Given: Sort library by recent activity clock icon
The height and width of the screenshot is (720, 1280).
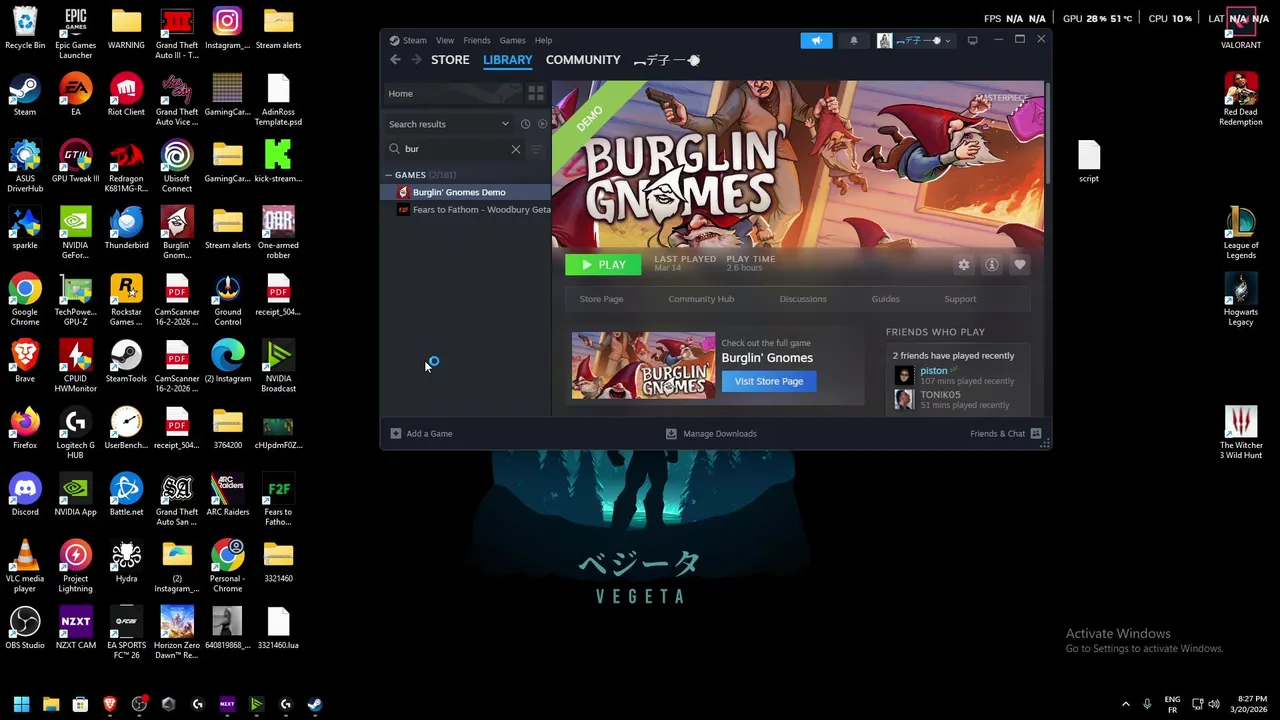Looking at the screenshot, I should click(525, 124).
